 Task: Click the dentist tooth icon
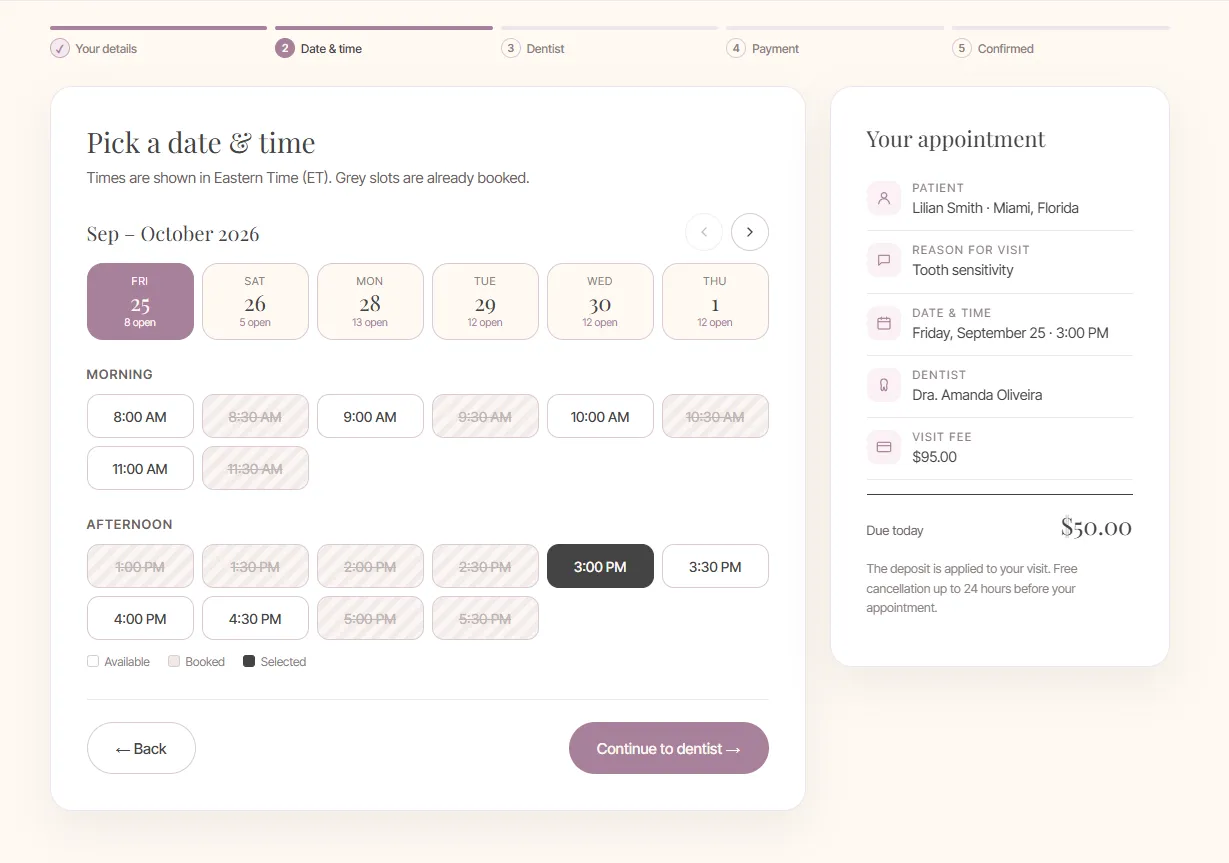[884, 385]
